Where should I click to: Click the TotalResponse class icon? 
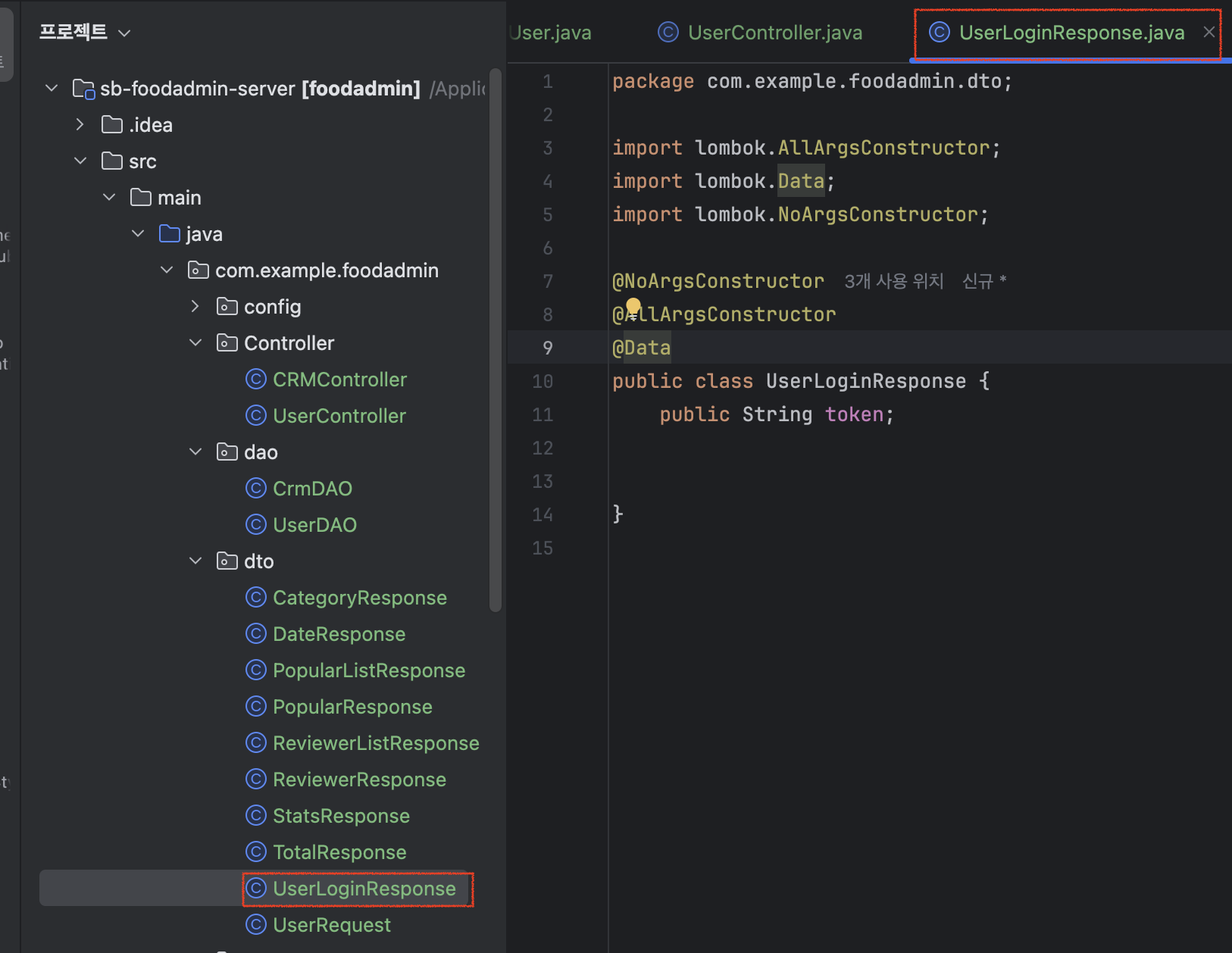(x=256, y=851)
